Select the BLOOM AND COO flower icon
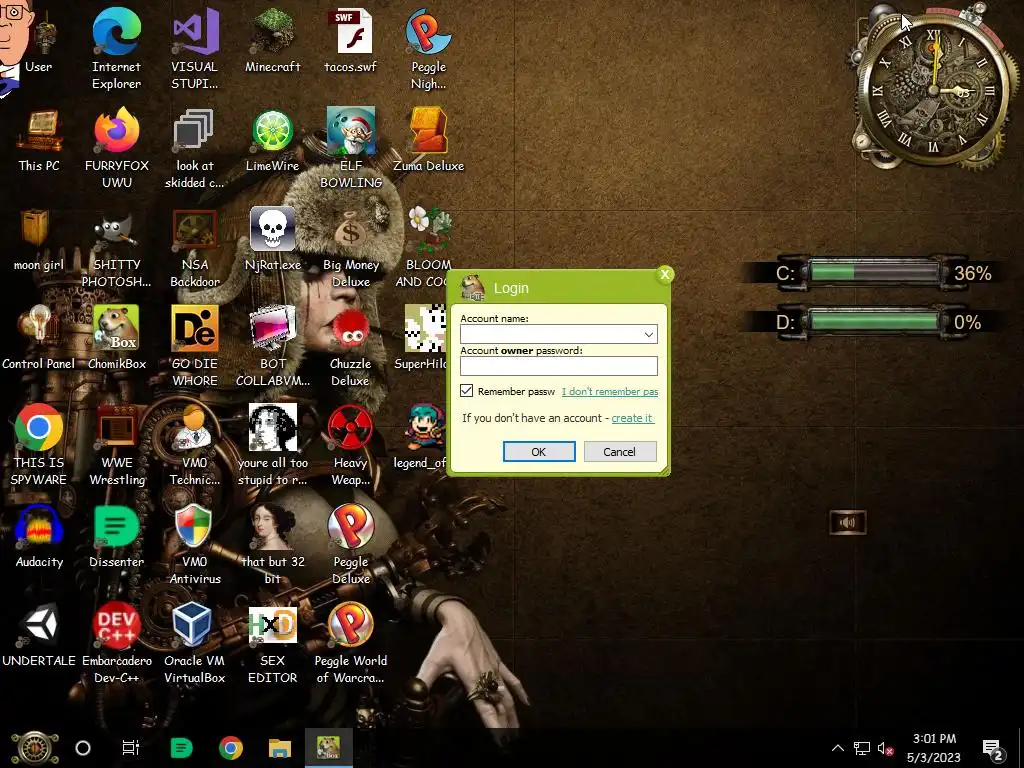 427,247
